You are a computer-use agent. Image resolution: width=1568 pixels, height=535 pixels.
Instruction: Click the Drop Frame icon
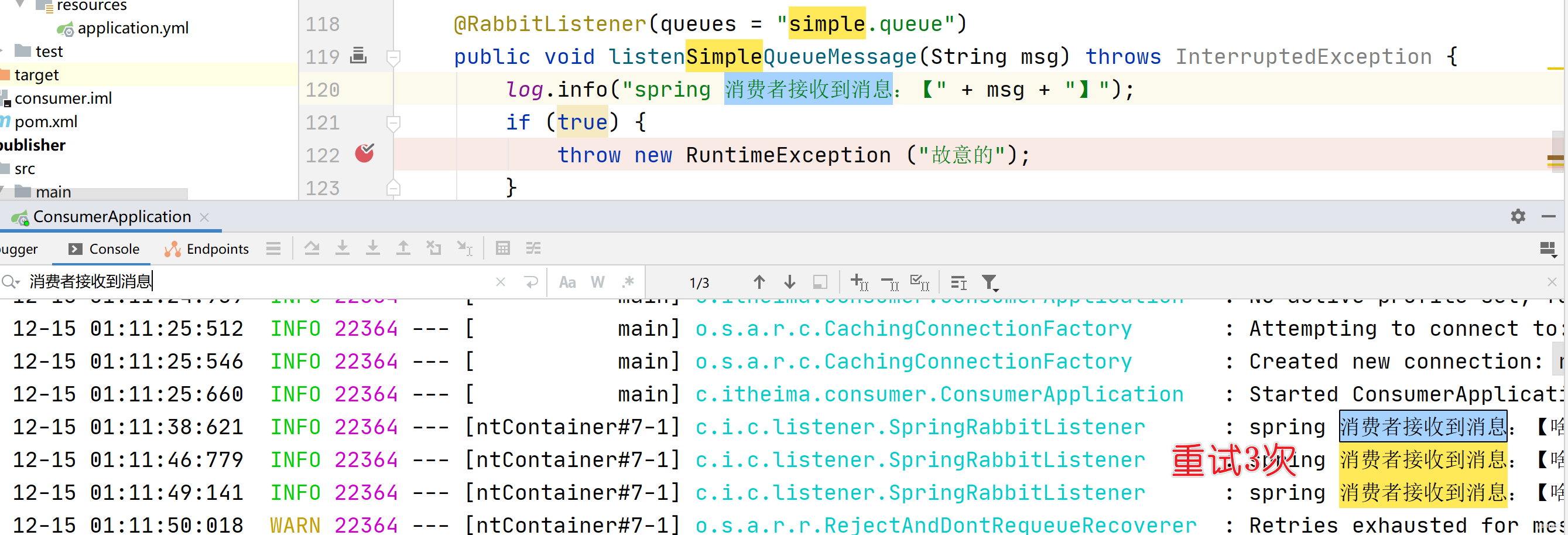(433, 248)
